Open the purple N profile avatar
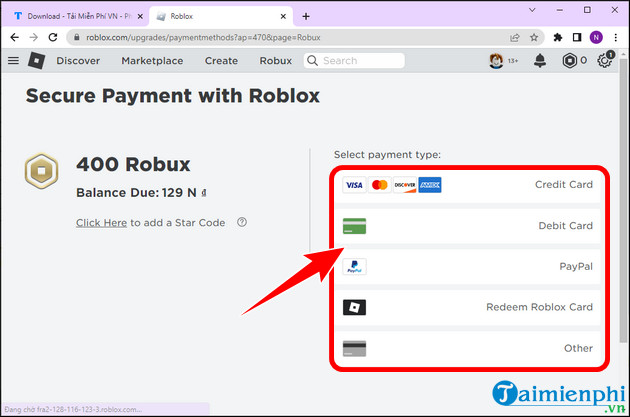The image size is (630, 417). 596,37
